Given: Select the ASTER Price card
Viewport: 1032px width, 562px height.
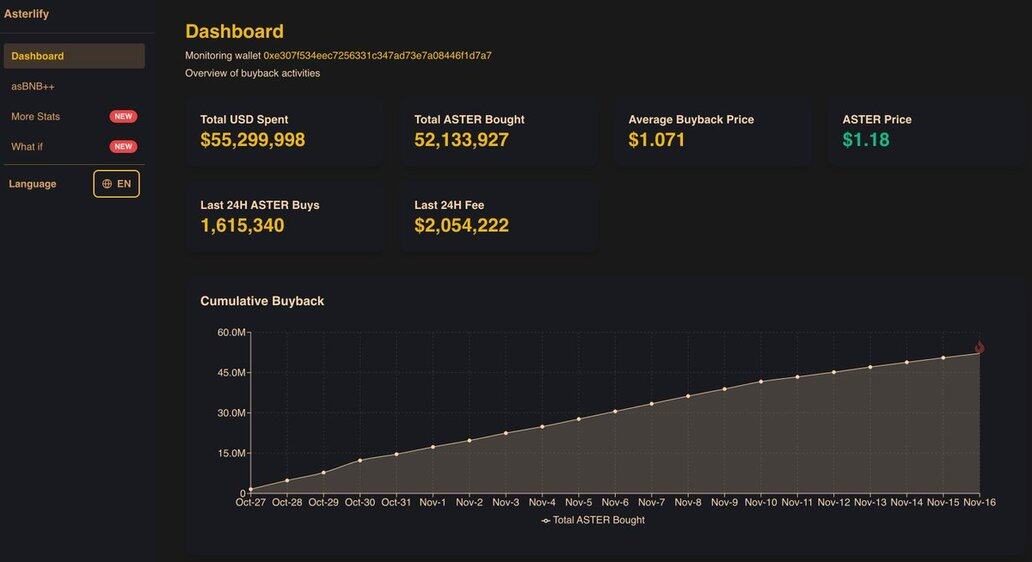Looking at the screenshot, I should [926, 130].
